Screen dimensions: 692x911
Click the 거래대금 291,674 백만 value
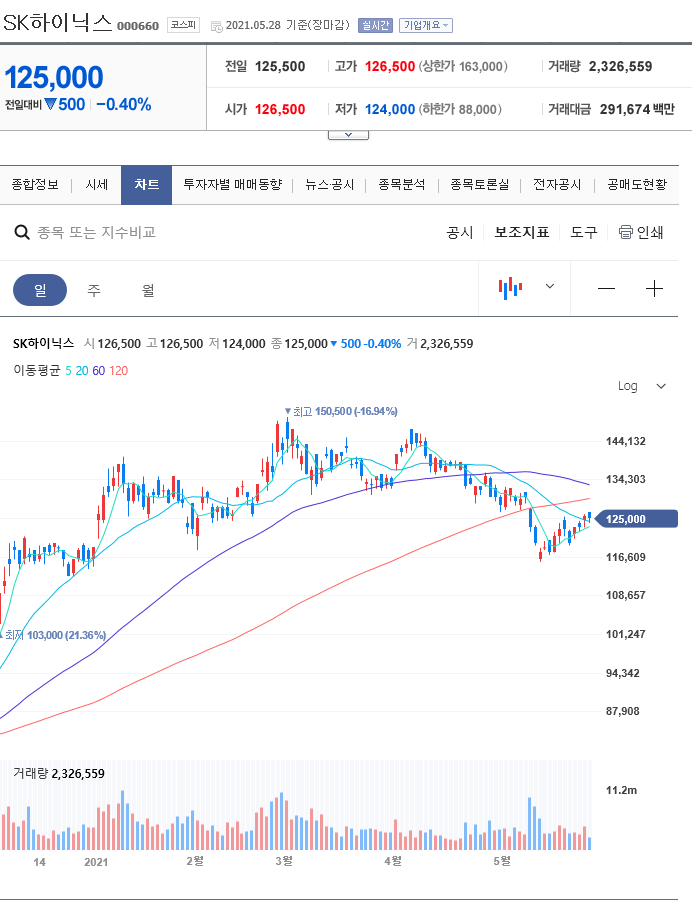click(x=637, y=109)
